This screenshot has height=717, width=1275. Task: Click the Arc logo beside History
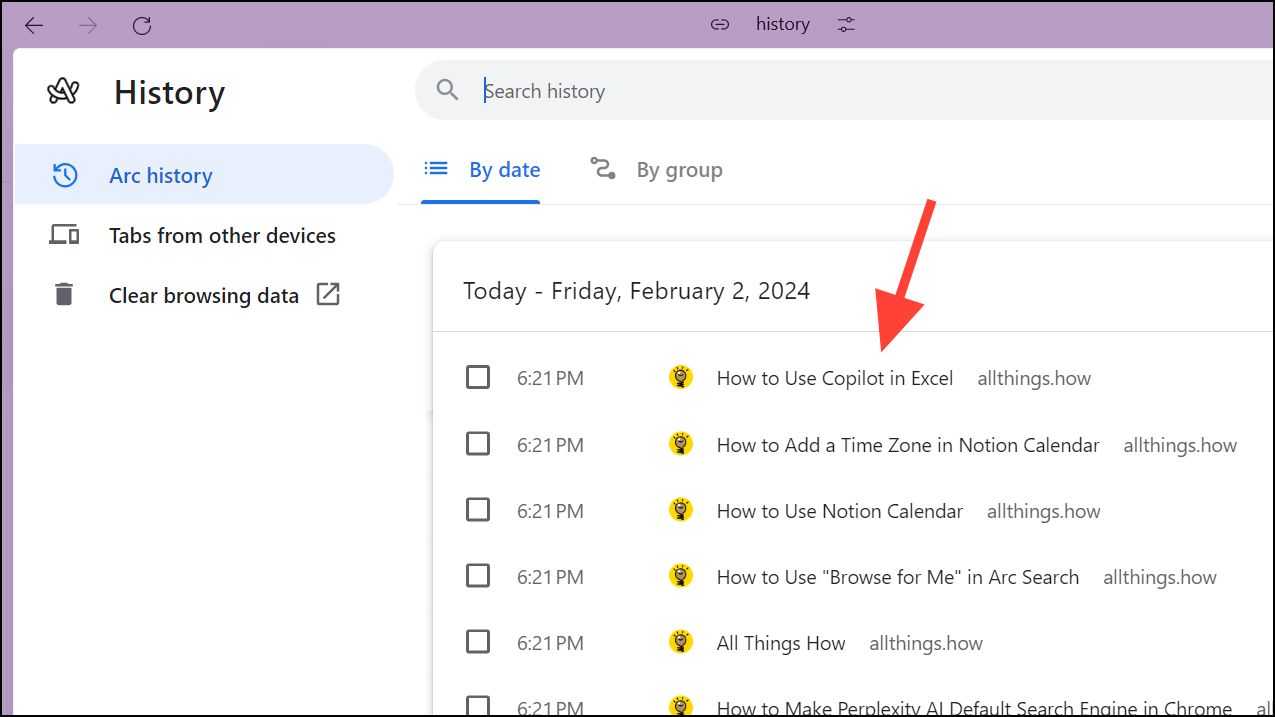coord(63,92)
